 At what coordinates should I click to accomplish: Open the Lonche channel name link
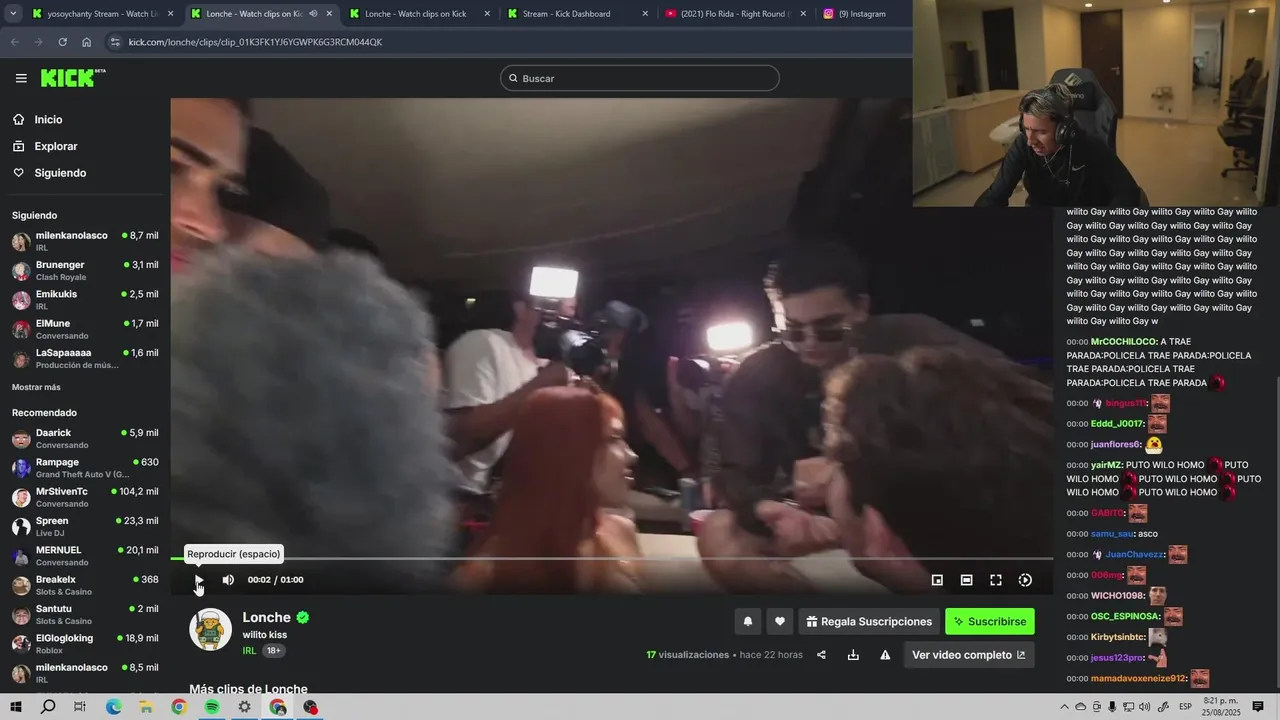(x=266, y=617)
